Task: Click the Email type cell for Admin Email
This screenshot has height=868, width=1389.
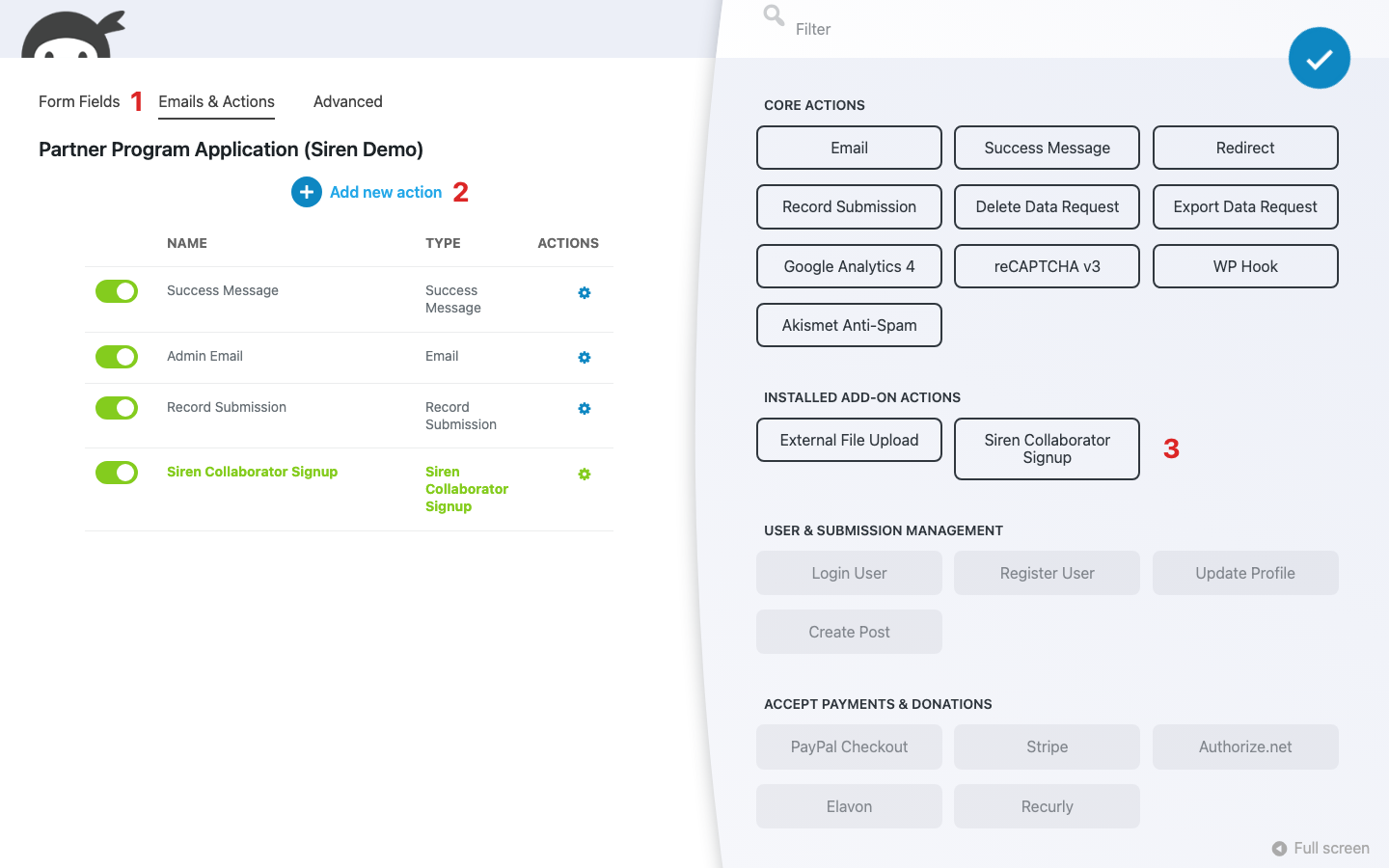Action: 442,356
